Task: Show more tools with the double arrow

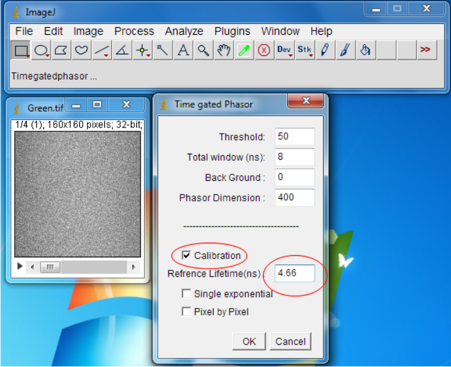Action: [426, 50]
